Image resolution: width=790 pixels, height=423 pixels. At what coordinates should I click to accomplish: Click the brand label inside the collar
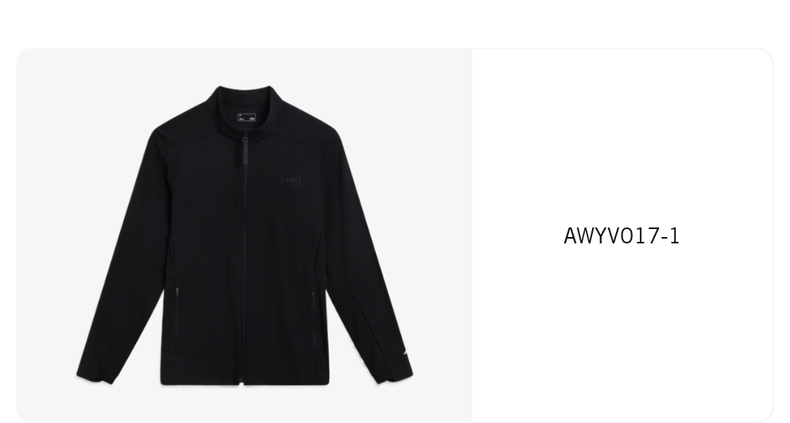pyautogui.click(x=246, y=117)
